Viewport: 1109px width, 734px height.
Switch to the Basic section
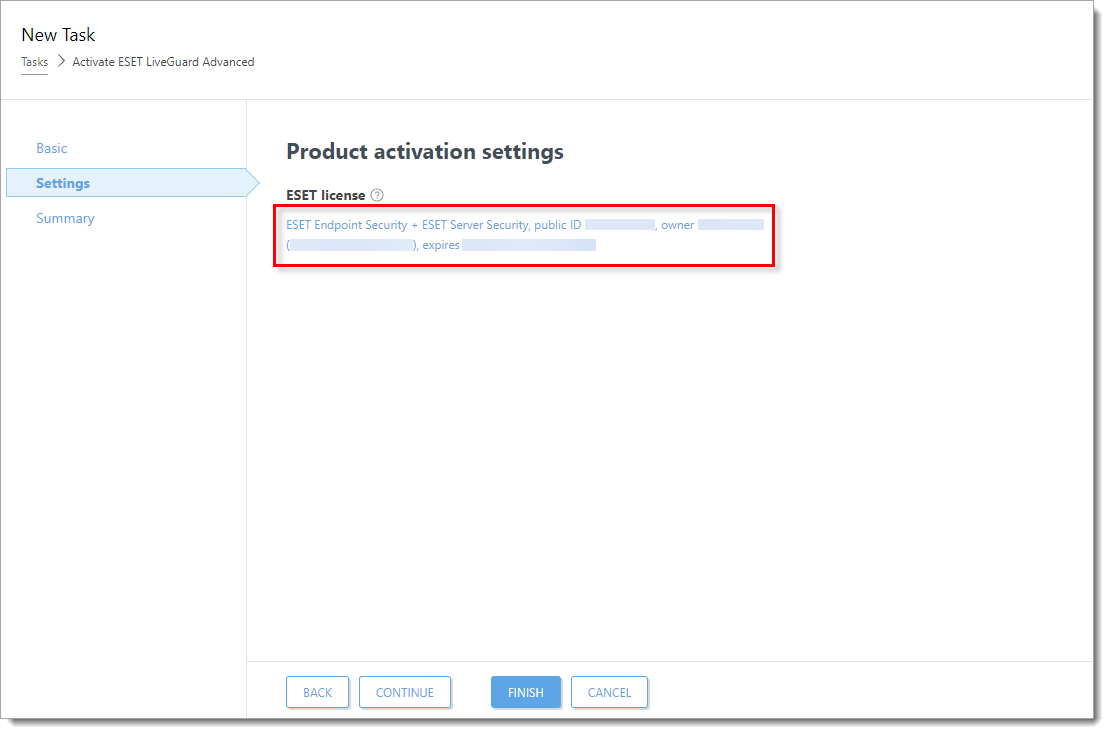[x=52, y=148]
